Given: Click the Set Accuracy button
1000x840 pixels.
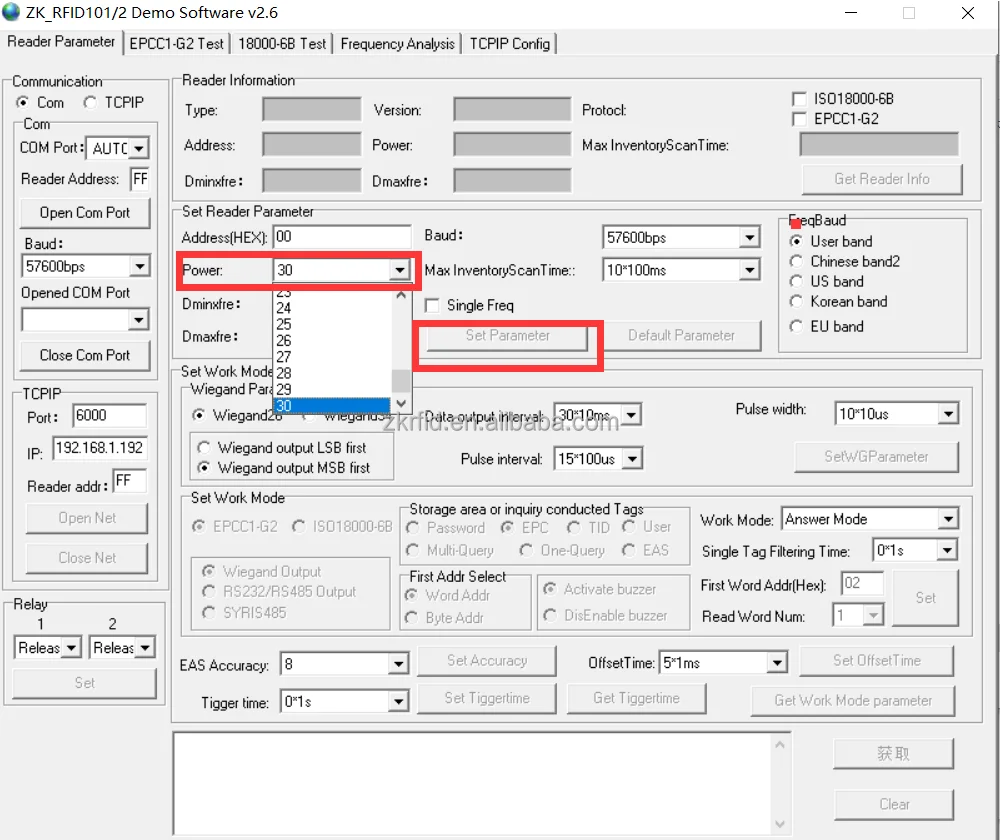Looking at the screenshot, I should point(487,661).
